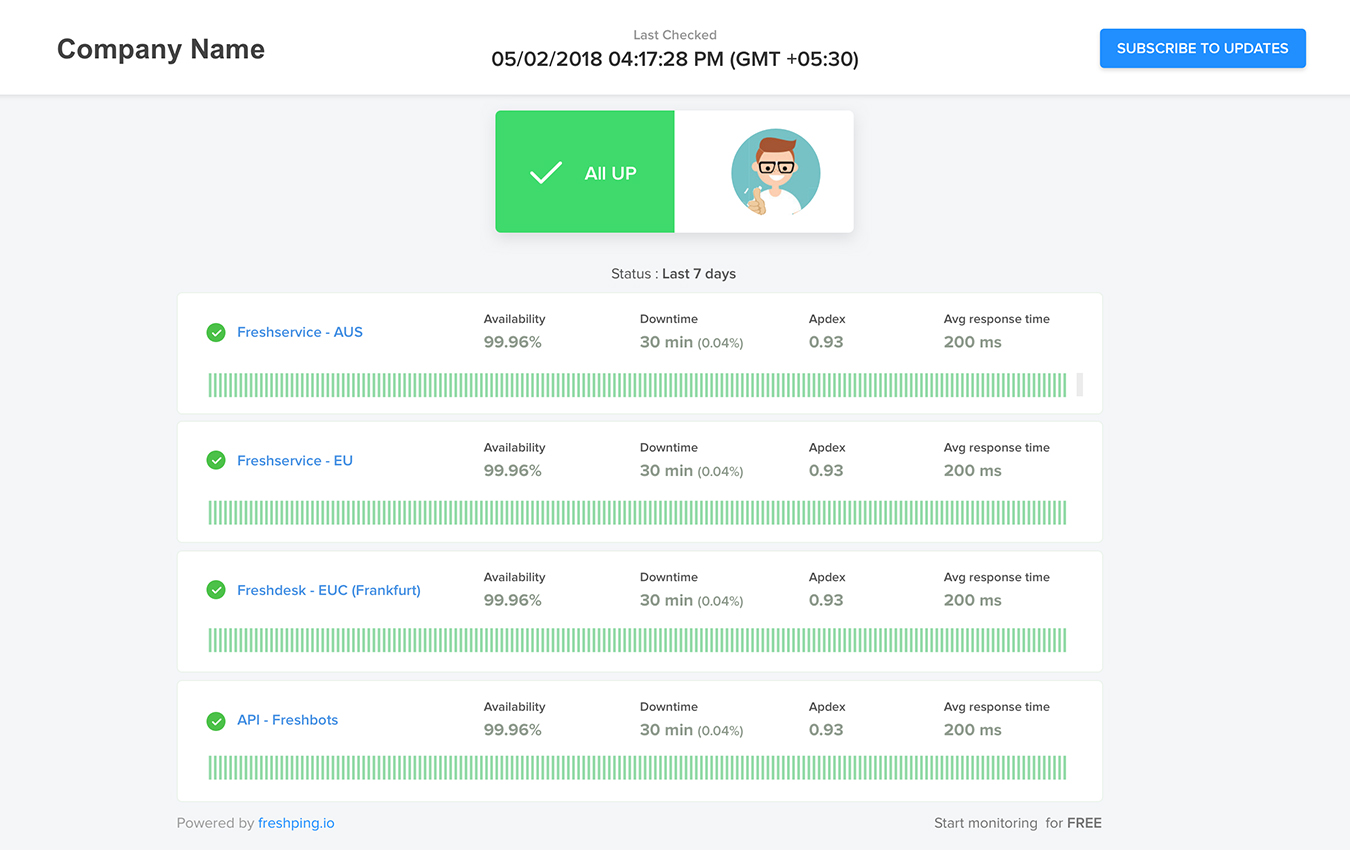The width and height of the screenshot is (1350, 850).
Task: Click the 99.96% availability value for API - Freshbots
Action: (513, 730)
